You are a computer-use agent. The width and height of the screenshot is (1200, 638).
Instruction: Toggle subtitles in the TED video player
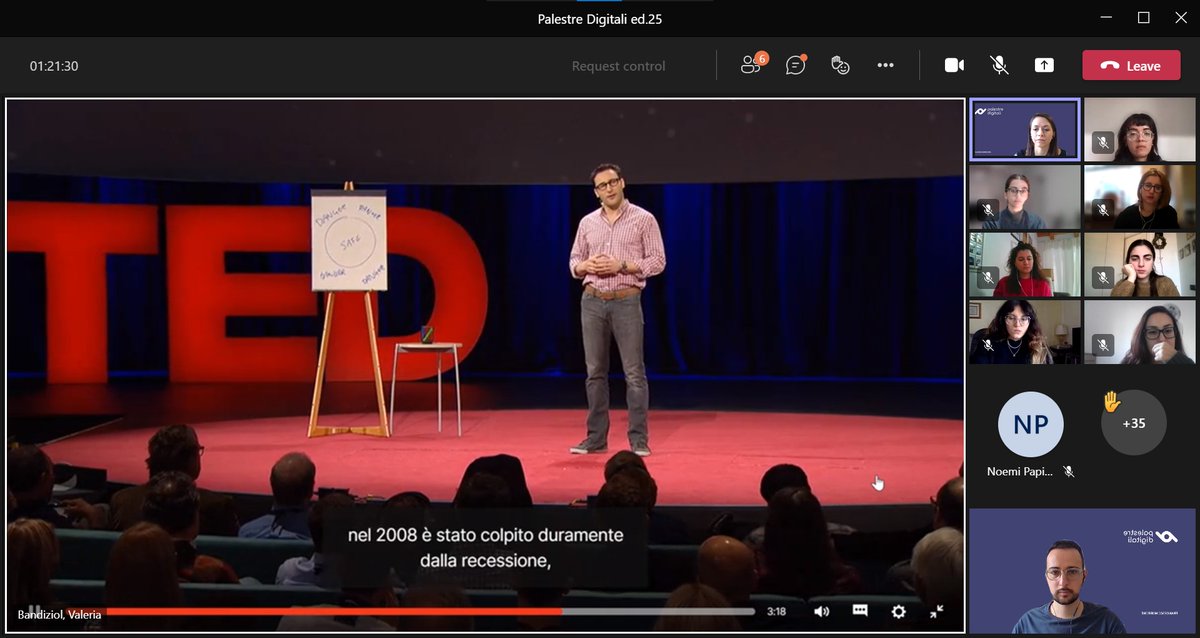pyautogui.click(x=860, y=610)
